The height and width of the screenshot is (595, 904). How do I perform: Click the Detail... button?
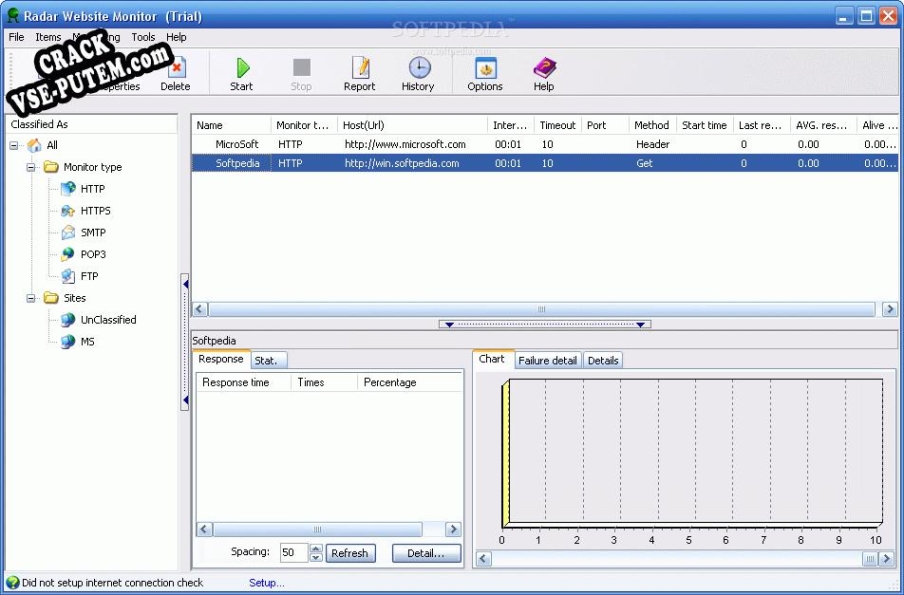426,553
